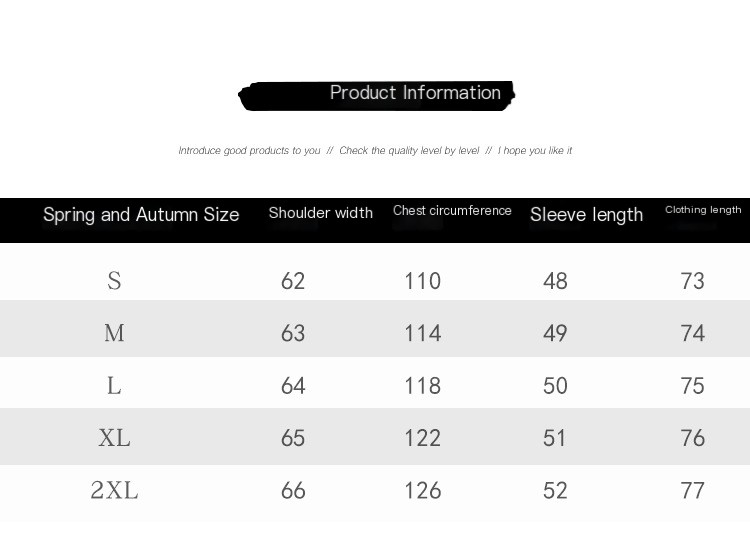Select the M size row label
750x543 pixels.
[x=114, y=333]
